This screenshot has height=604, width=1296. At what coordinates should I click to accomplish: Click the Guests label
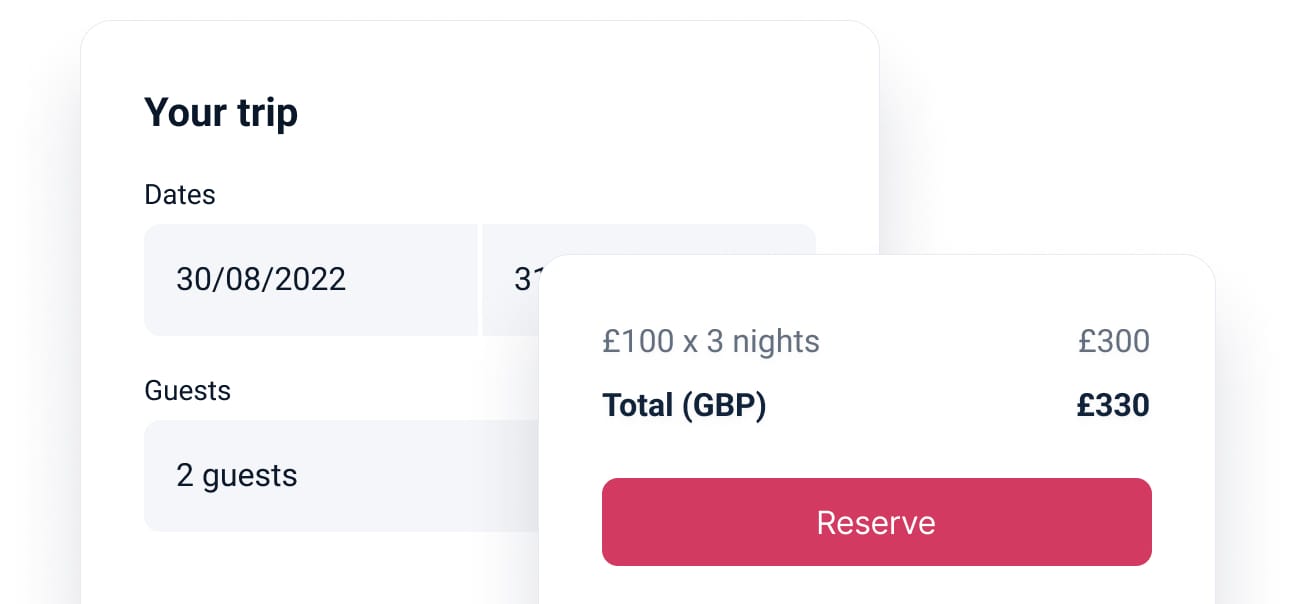point(188,390)
